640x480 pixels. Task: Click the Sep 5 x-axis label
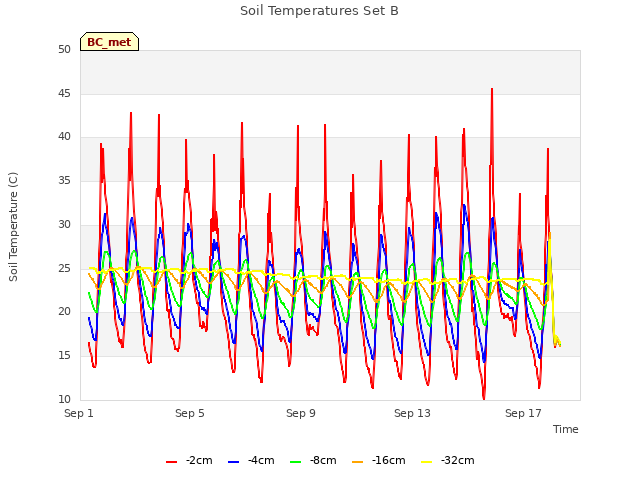[190, 413]
